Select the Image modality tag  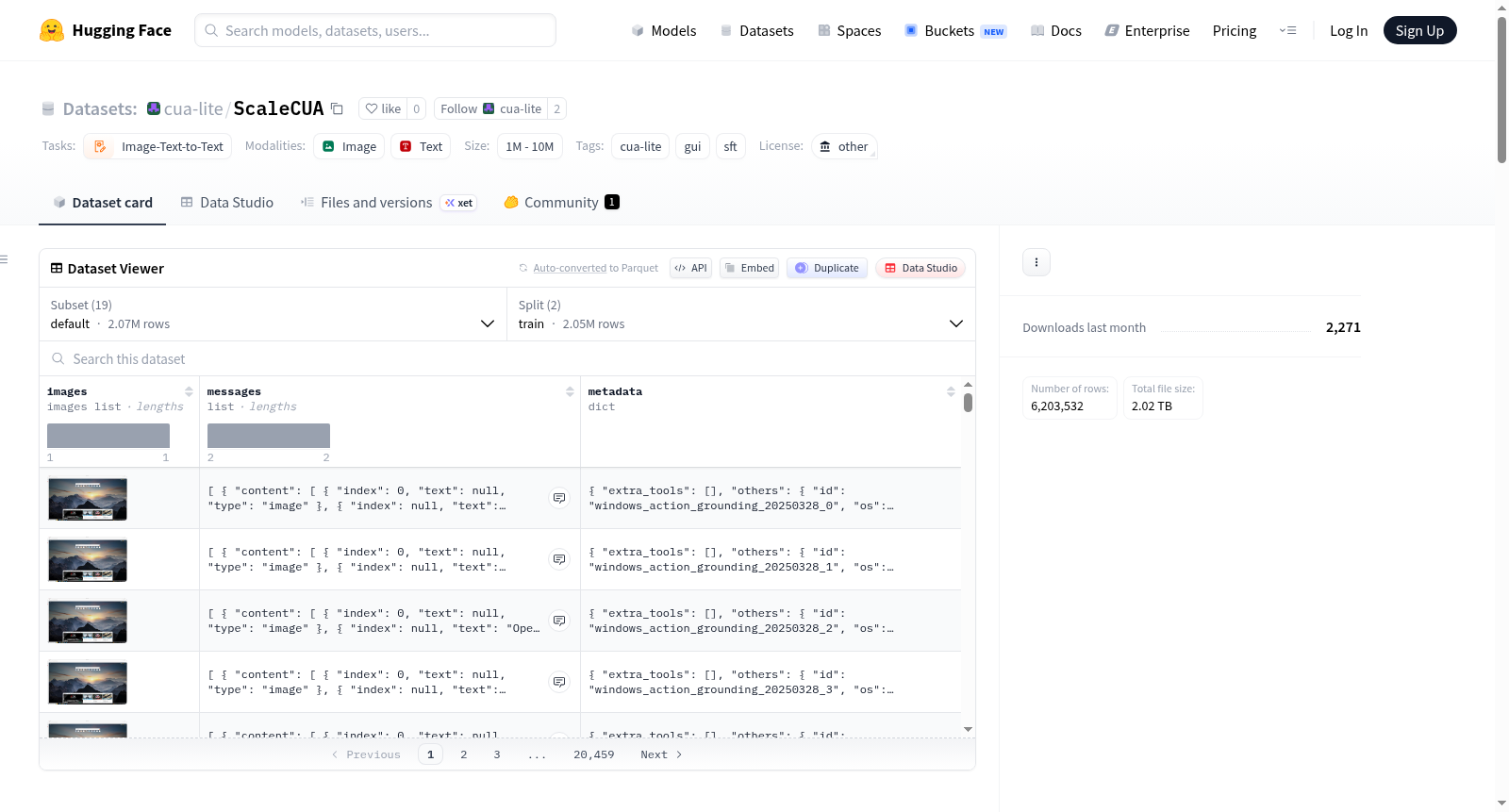click(x=349, y=146)
